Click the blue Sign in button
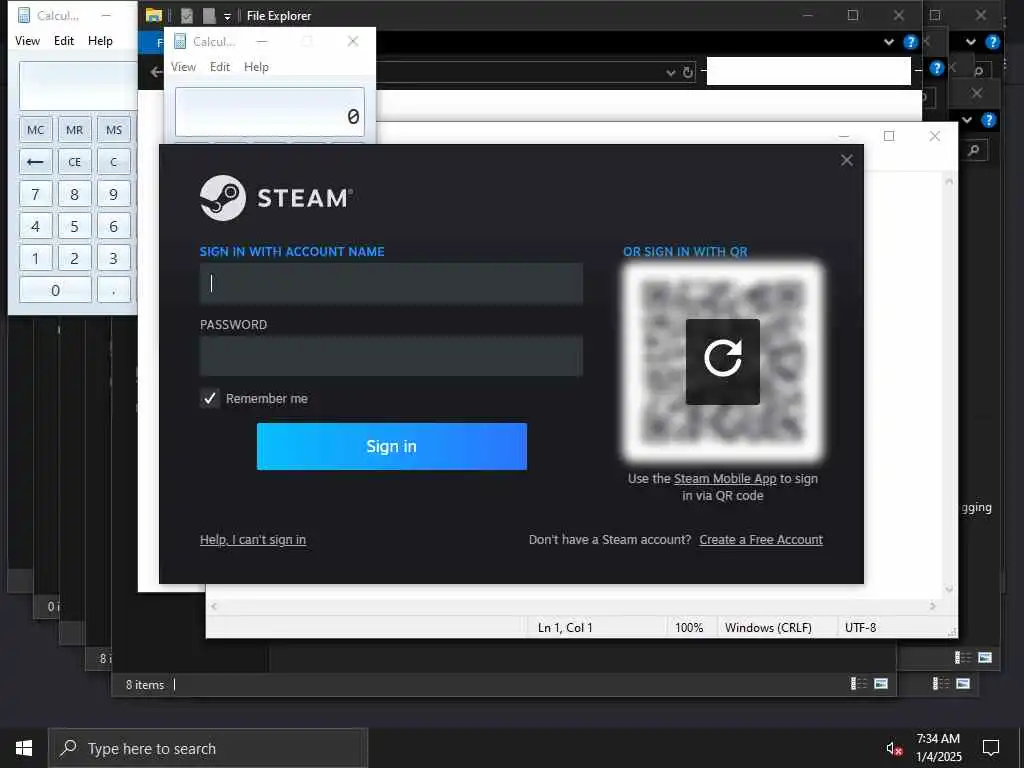This screenshot has width=1024, height=768. pos(391,446)
